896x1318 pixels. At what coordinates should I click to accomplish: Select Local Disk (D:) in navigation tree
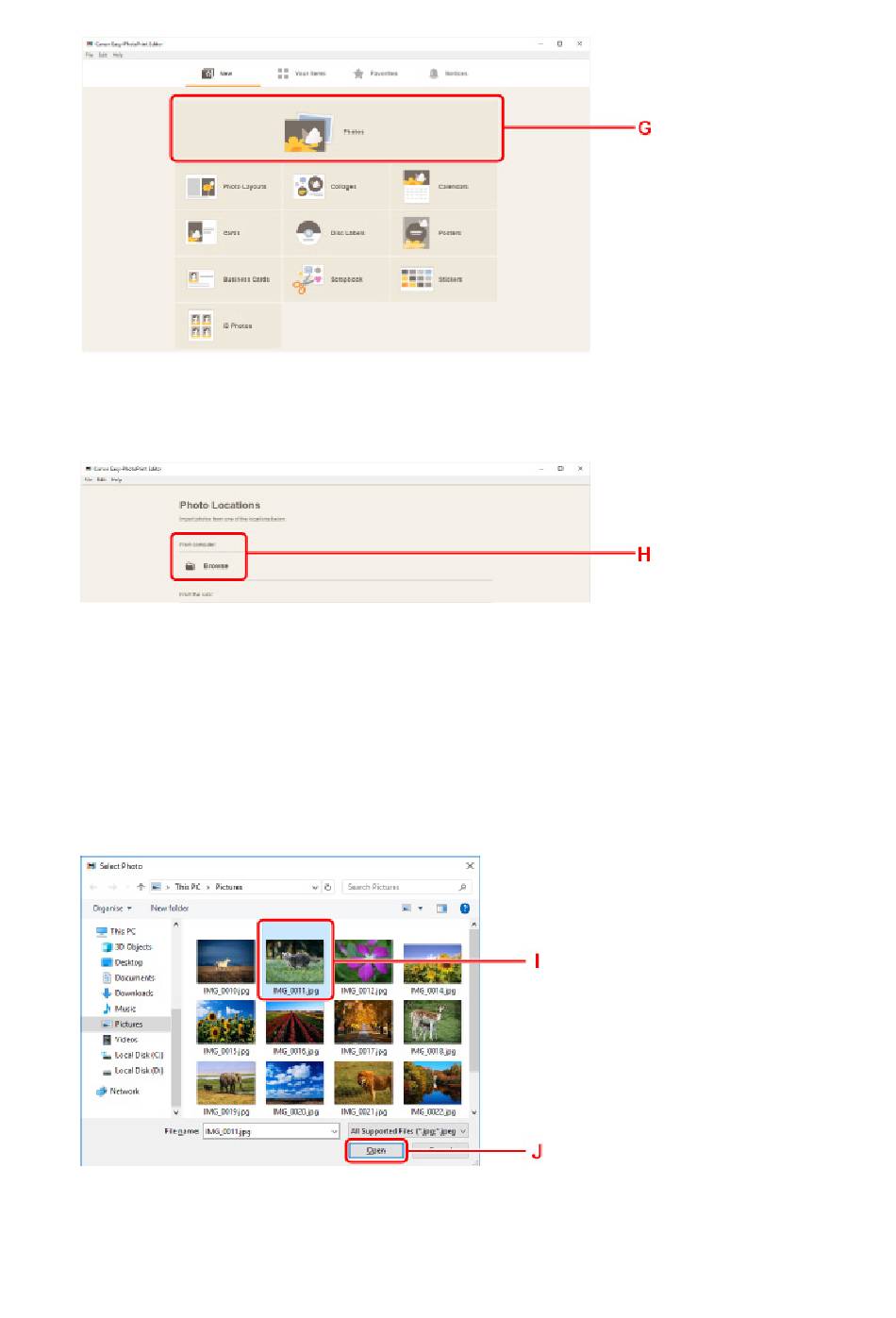point(133,1071)
